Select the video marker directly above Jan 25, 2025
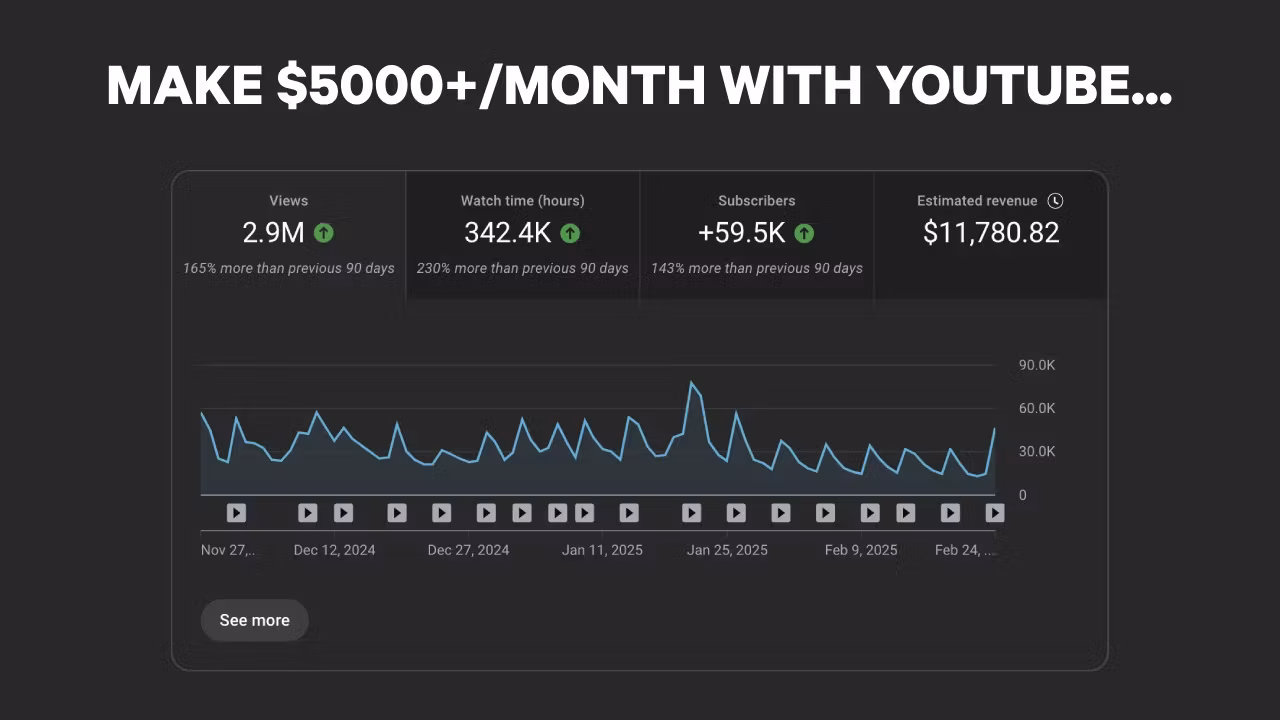Screen dimensions: 1280x720 click(x=736, y=513)
